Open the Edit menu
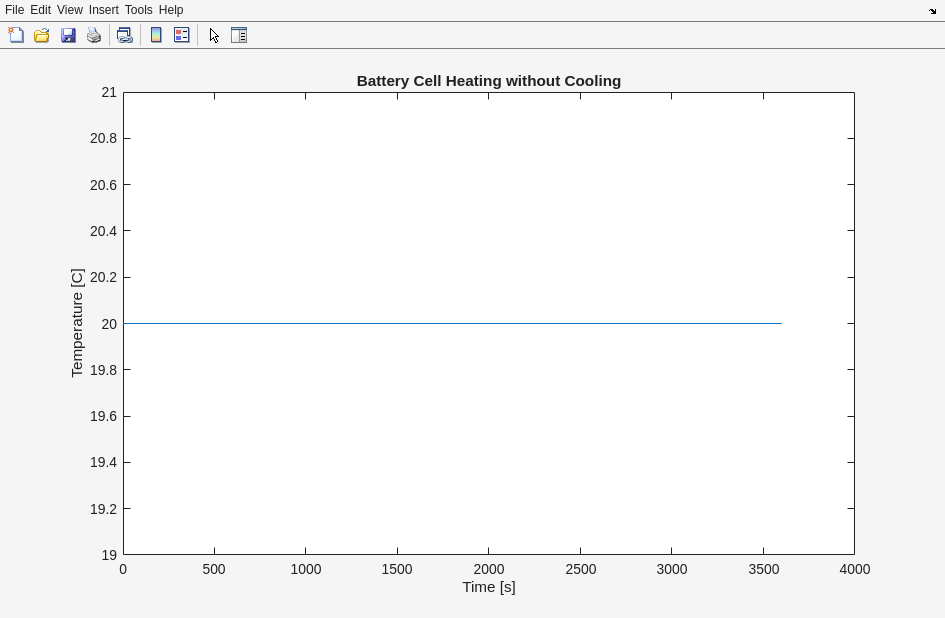This screenshot has height=618, width=945. (x=40, y=10)
